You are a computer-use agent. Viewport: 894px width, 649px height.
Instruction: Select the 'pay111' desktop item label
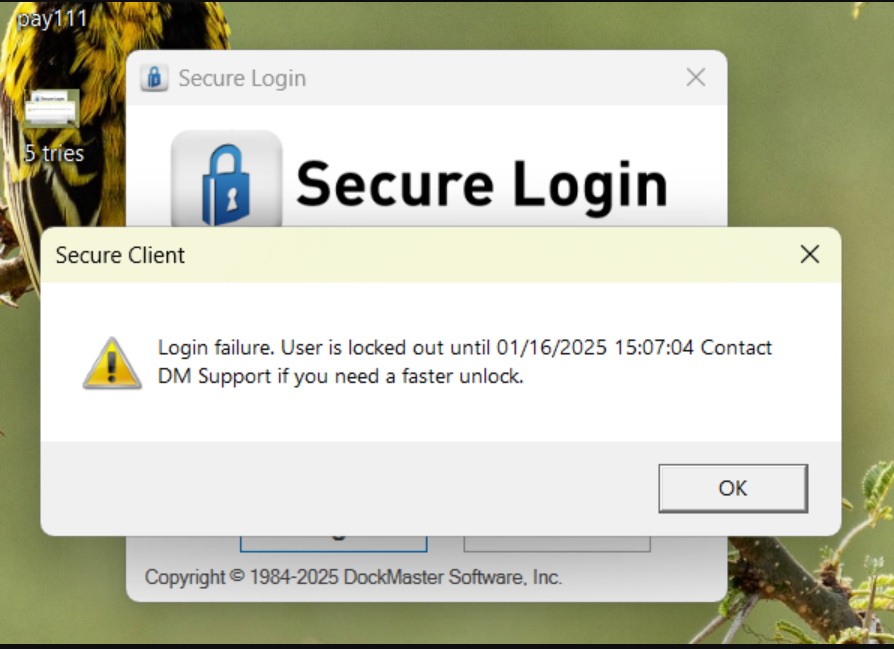pos(52,19)
